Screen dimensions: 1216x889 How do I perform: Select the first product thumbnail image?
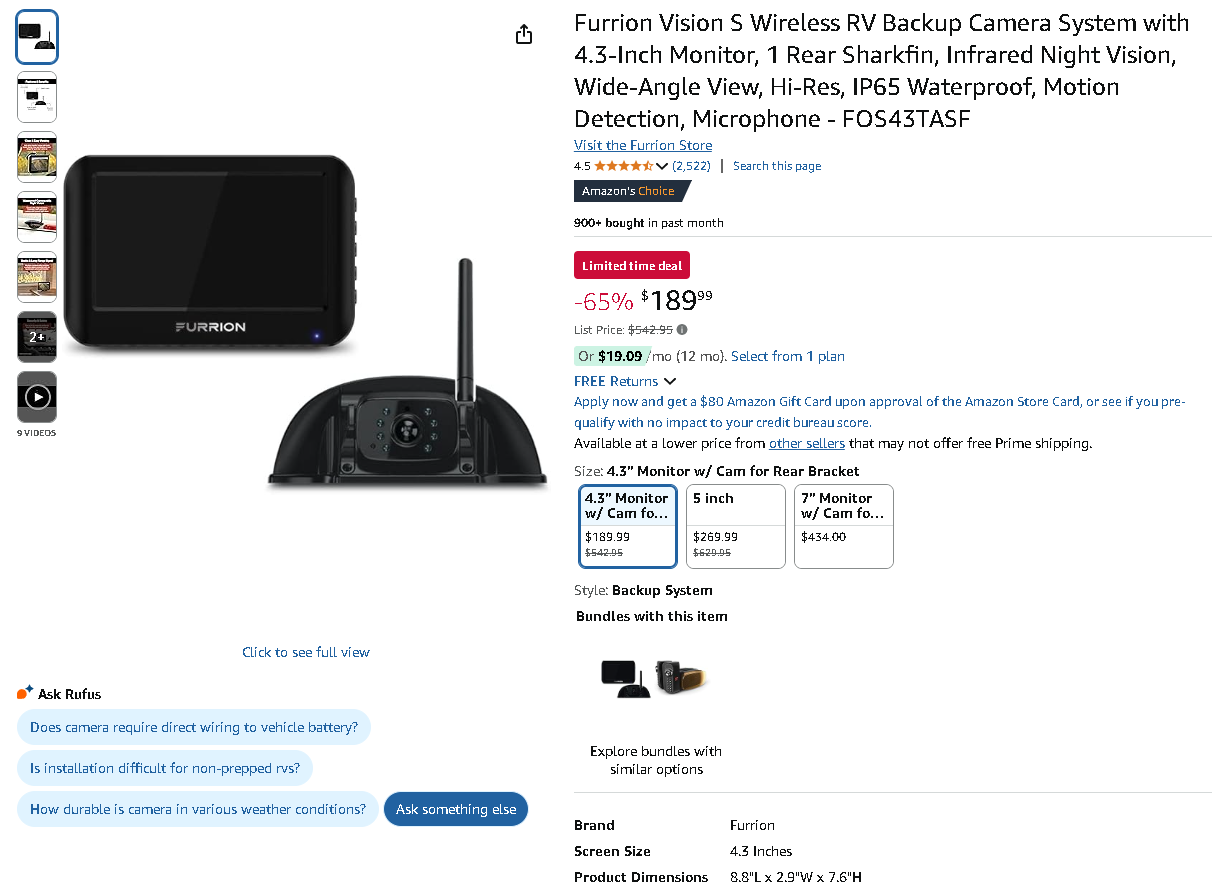click(x=37, y=37)
